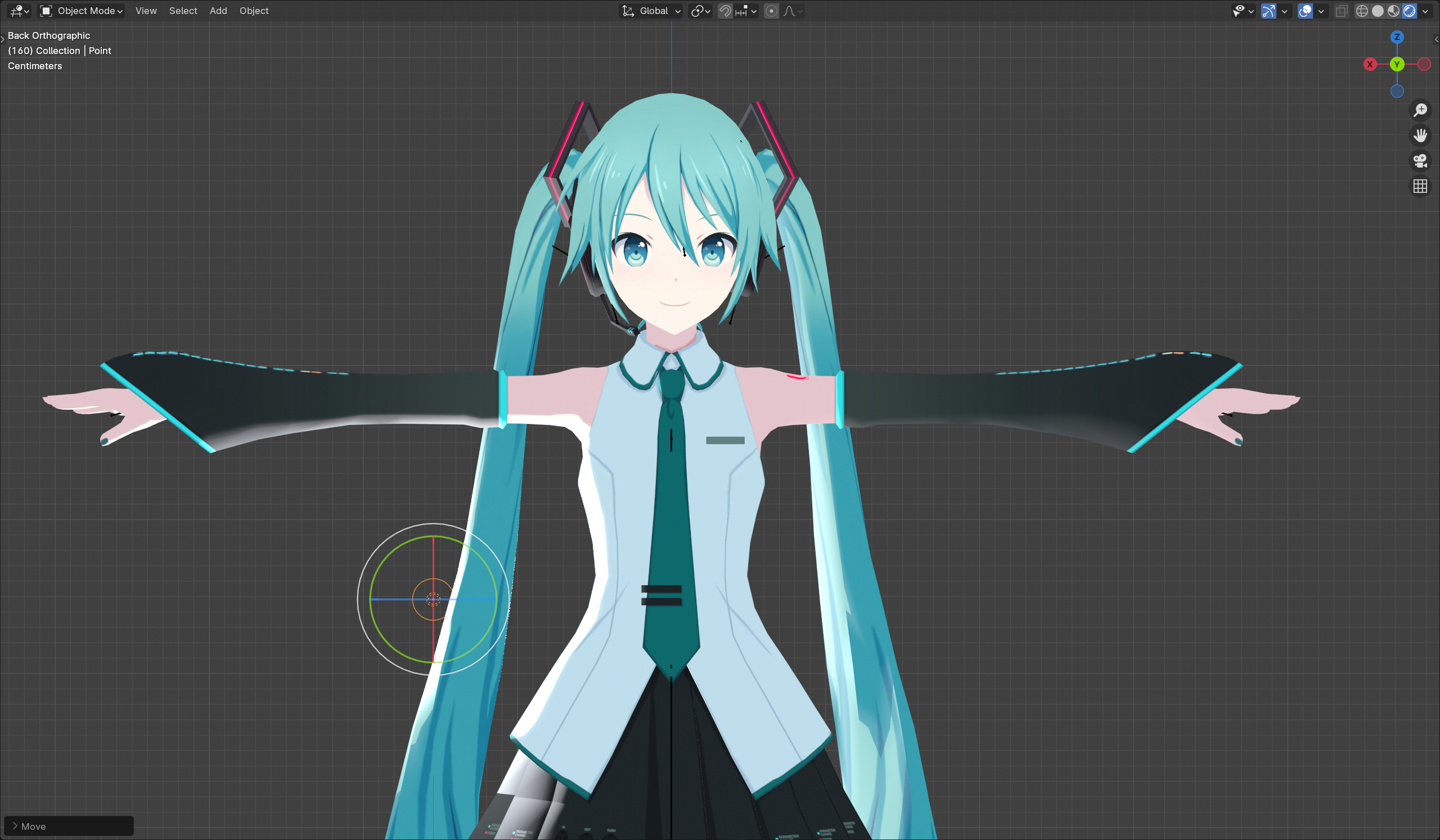Open the Global transform orientation dropdown

coord(651,11)
